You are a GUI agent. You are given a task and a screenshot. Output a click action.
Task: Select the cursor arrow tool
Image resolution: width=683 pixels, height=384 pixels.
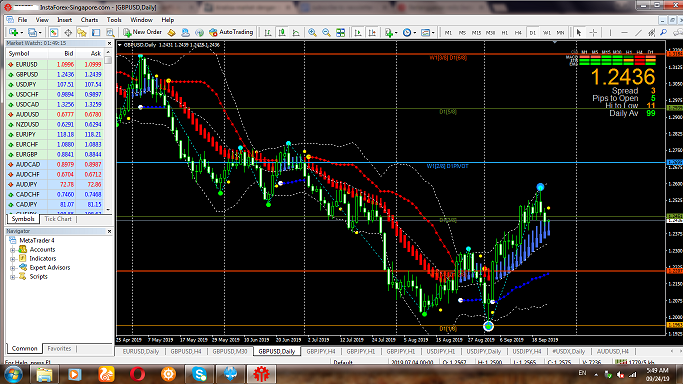pyautogui.click(x=579, y=32)
